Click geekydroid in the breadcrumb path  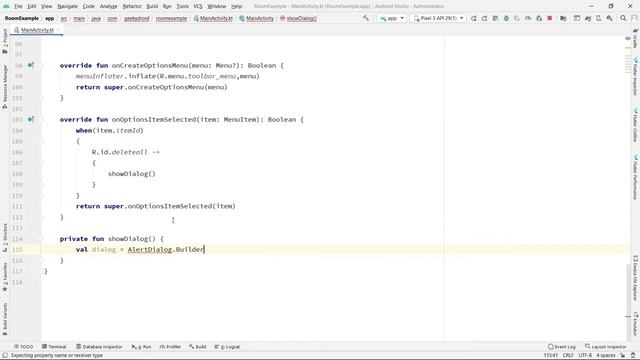point(136,18)
